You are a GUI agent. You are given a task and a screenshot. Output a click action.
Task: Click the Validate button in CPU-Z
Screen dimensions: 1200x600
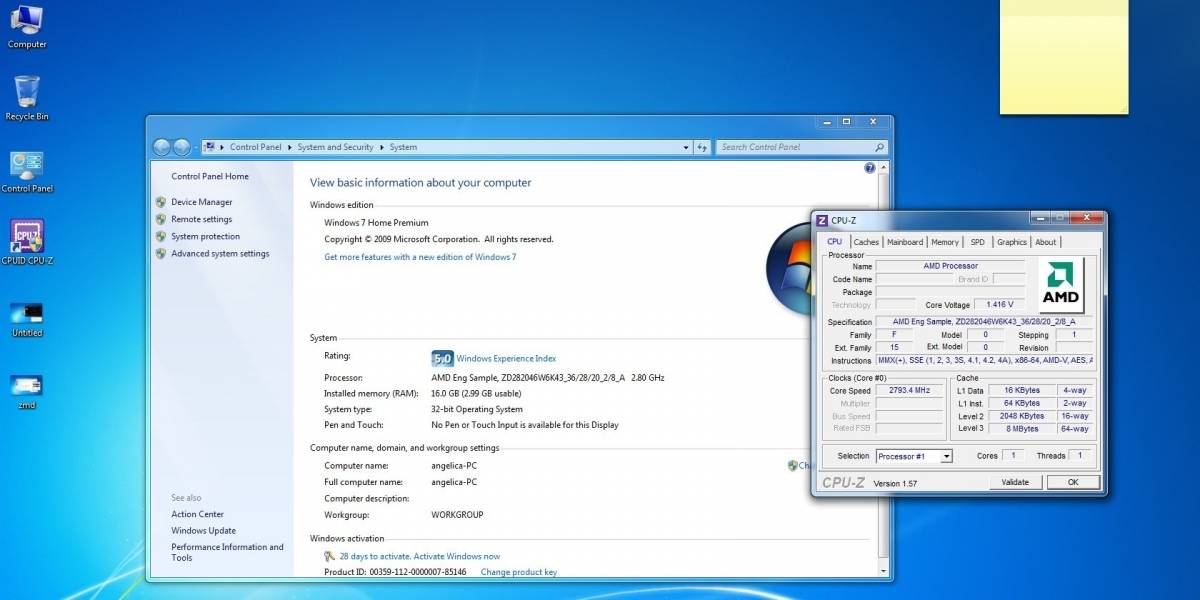[1015, 482]
